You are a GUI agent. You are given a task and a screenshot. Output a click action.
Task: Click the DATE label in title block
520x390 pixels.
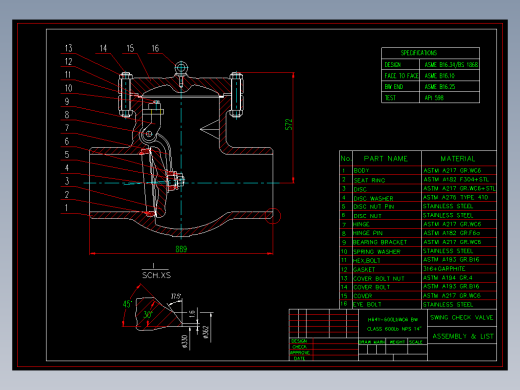299,358
